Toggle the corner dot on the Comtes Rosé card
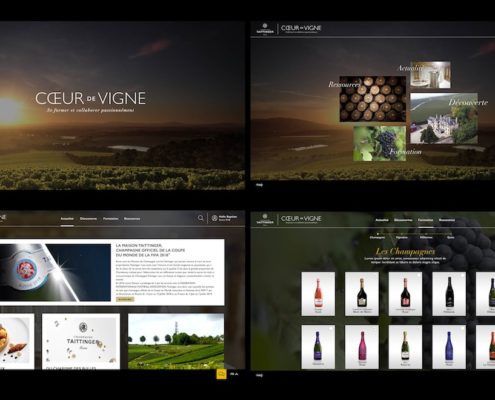 (x=419, y=275)
